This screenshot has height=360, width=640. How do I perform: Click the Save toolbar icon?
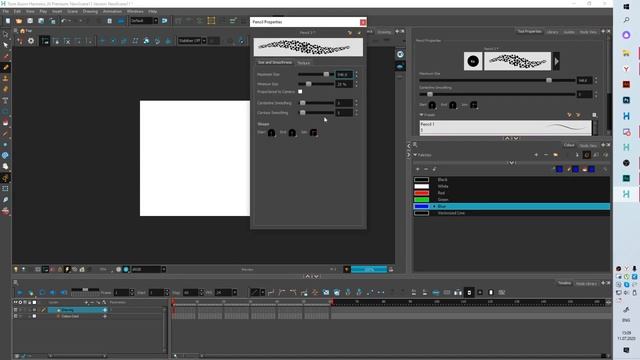click(30, 21)
